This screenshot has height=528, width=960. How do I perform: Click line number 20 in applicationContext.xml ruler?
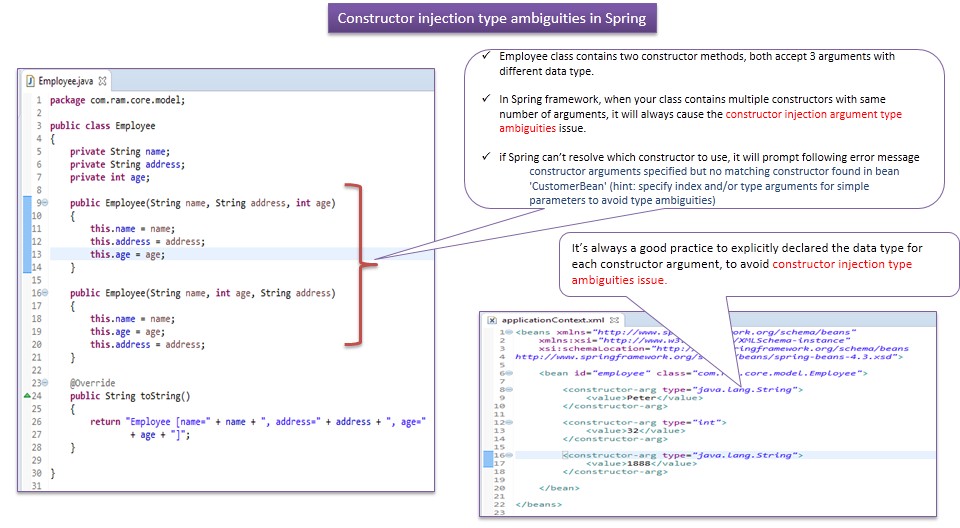tap(500, 488)
